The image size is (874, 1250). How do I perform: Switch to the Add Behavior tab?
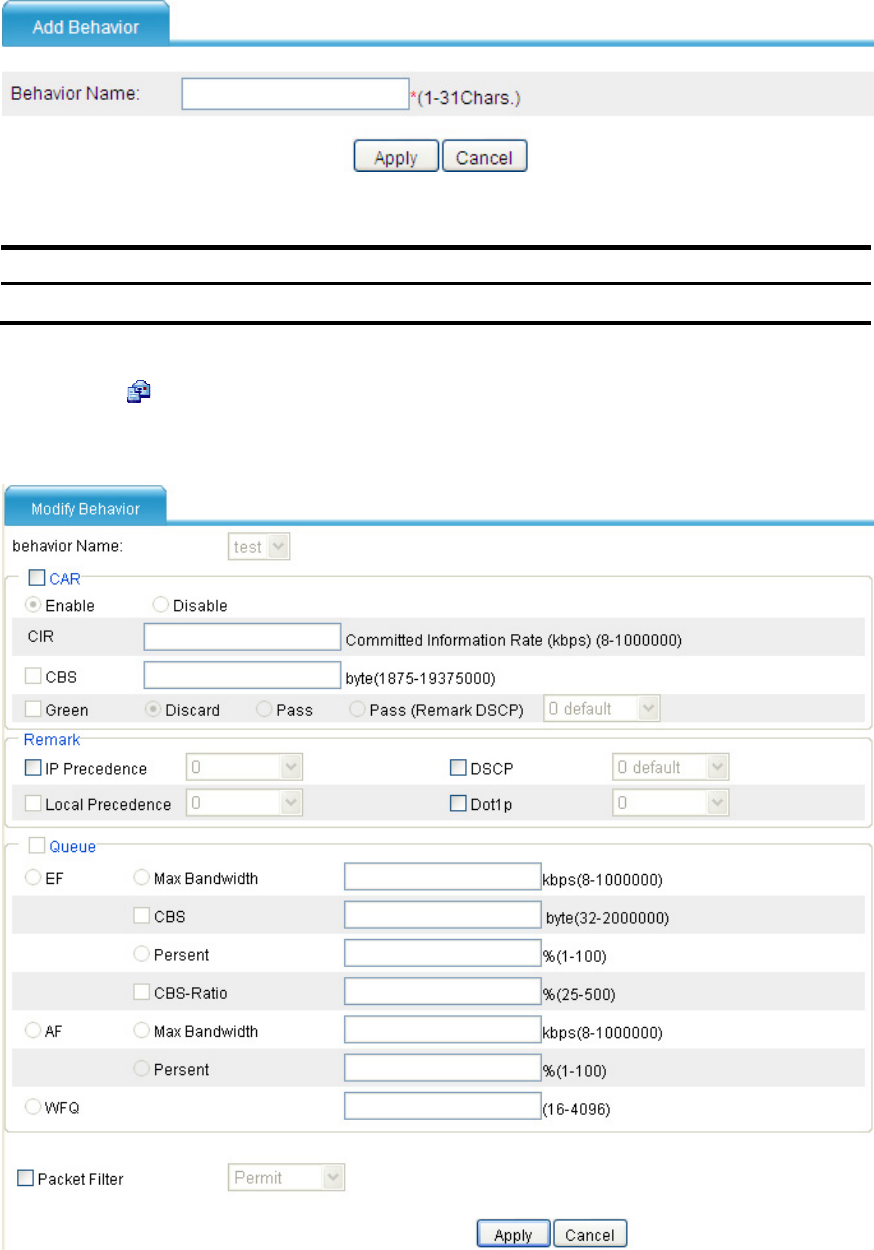[x=85, y=23]
